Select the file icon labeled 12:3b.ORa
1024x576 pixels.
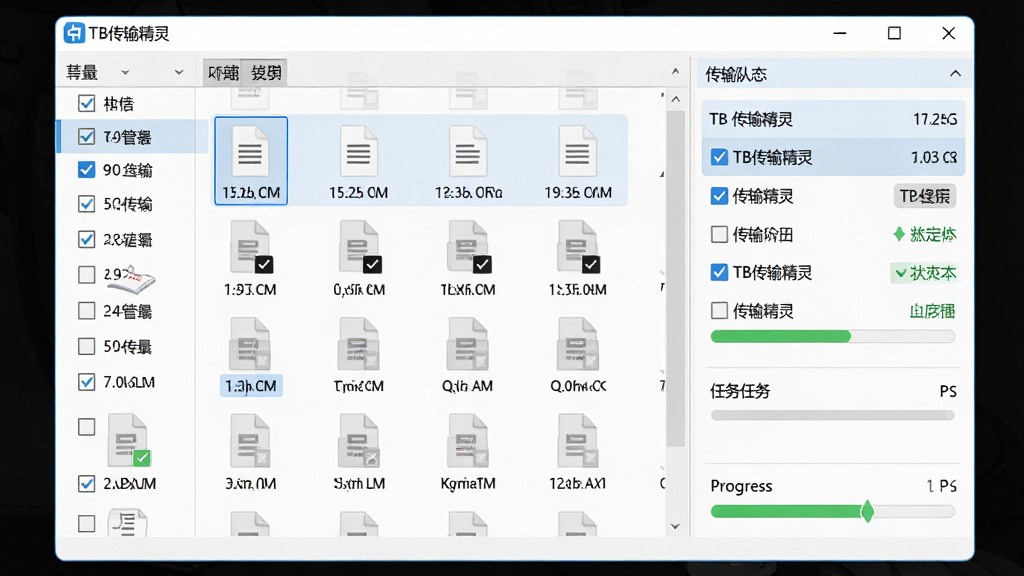468,152
